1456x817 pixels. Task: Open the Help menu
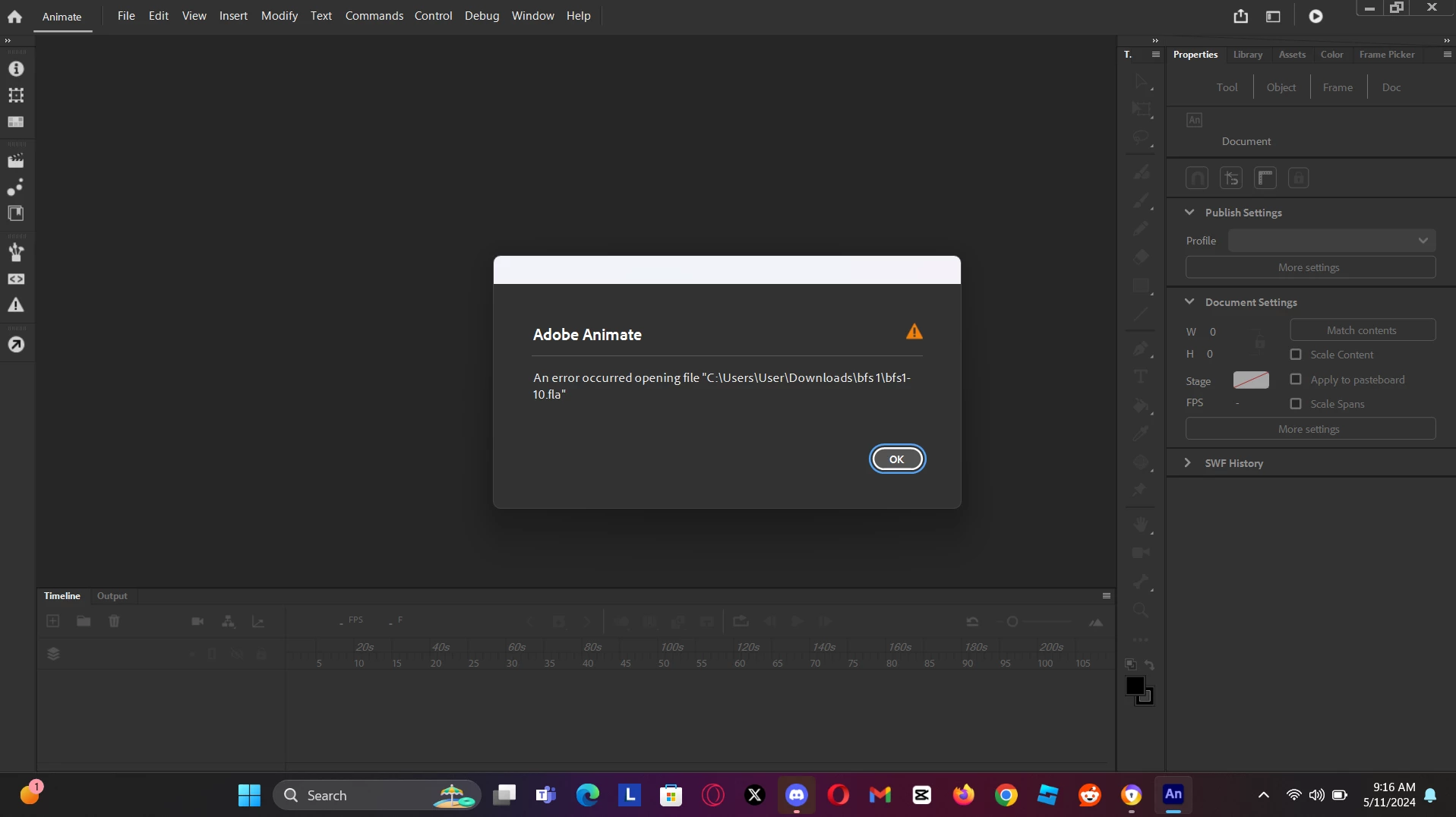(578, 15)
